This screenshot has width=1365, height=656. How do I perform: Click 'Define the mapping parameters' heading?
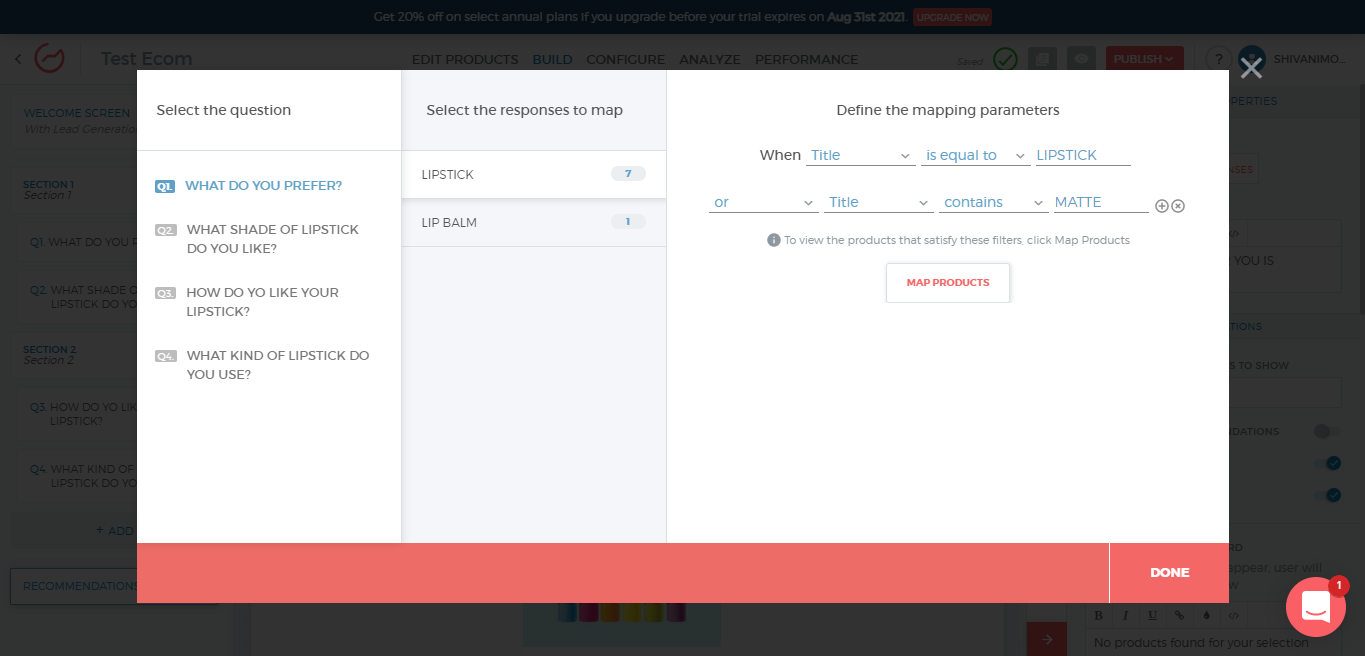click(948, 110)
